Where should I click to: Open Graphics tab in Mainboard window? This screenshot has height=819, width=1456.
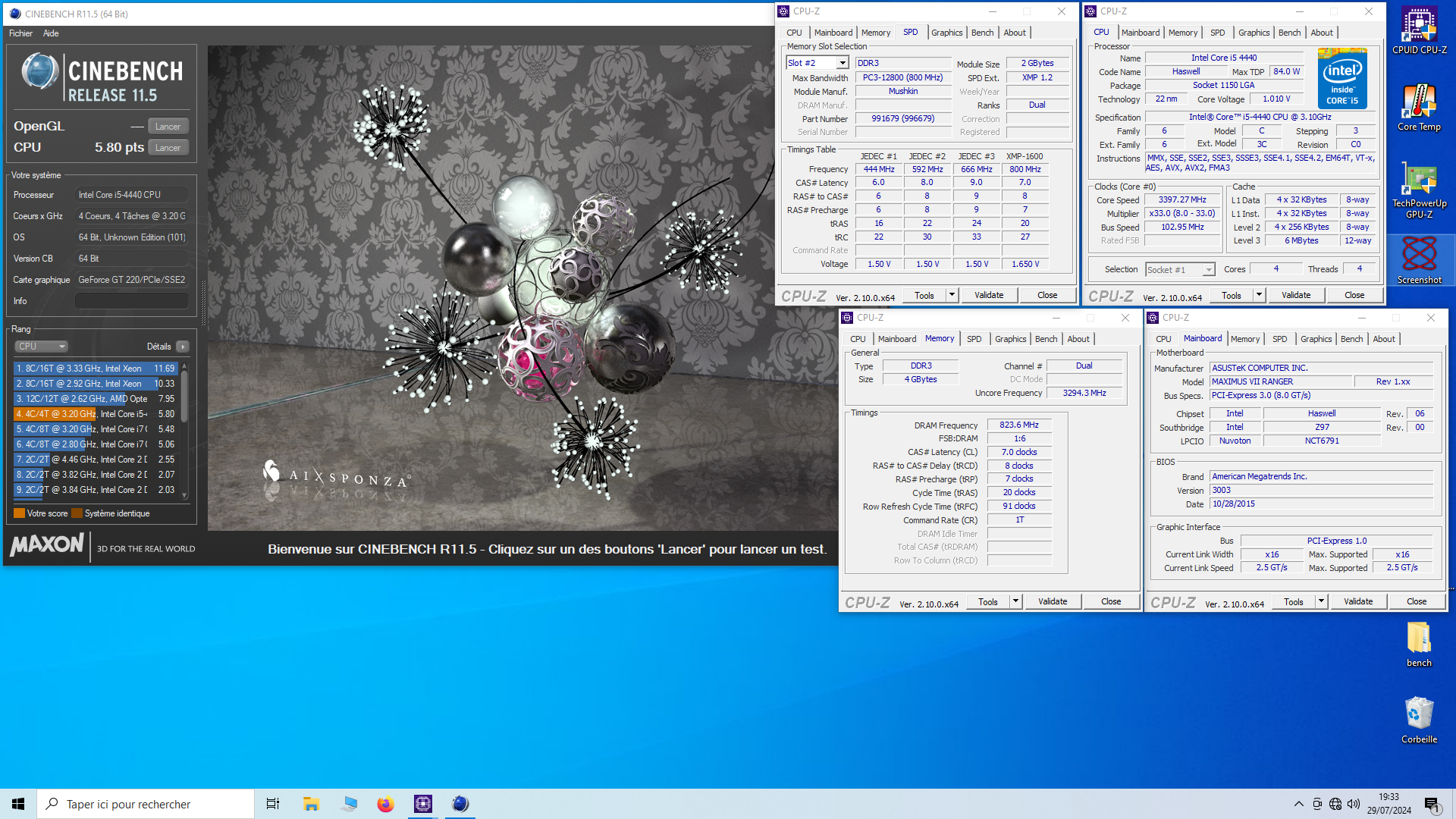(x=1316, y=339)
